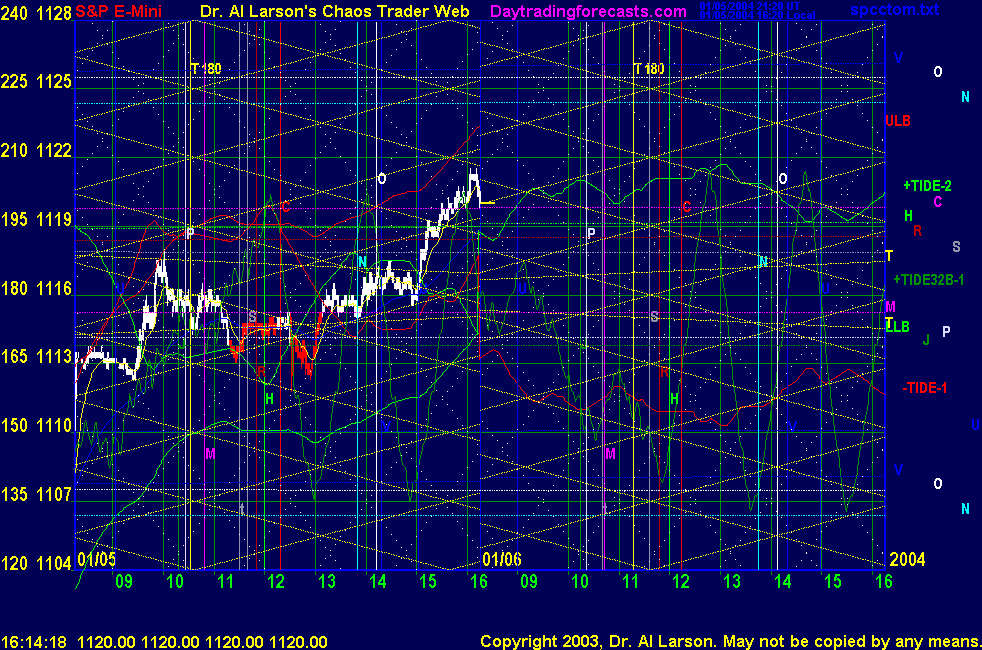This screenshot has height=650, width=982.
Task: Select the 2004 year label
Action: click(907, 559)
